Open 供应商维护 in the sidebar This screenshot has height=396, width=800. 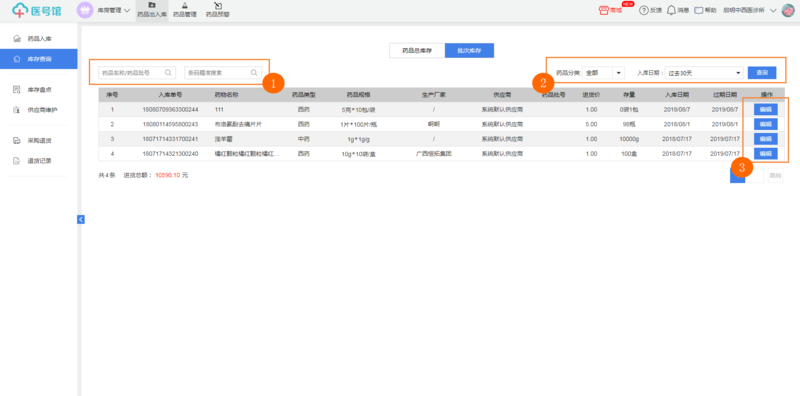(x=39, y=109)
